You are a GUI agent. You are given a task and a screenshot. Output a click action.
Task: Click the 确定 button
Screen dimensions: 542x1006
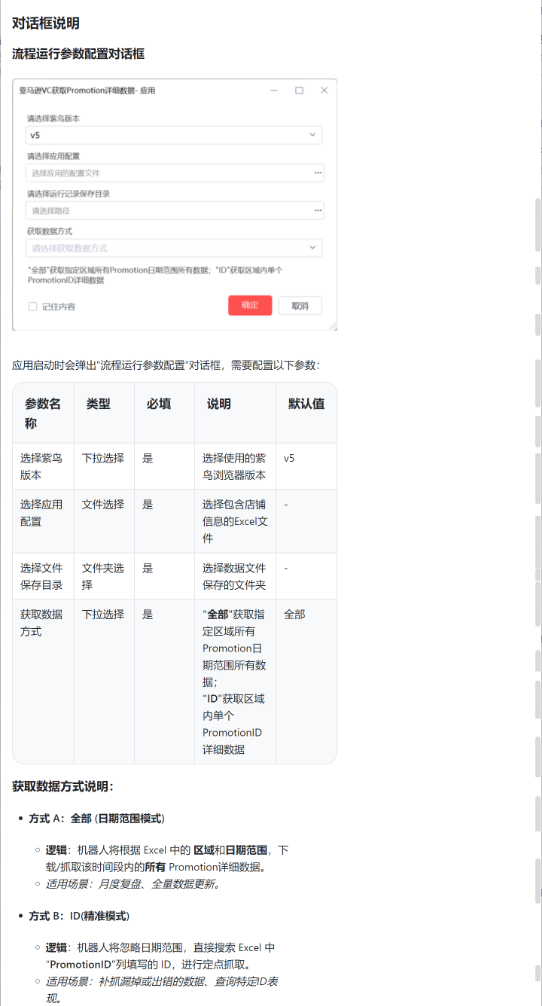point(250,305)
